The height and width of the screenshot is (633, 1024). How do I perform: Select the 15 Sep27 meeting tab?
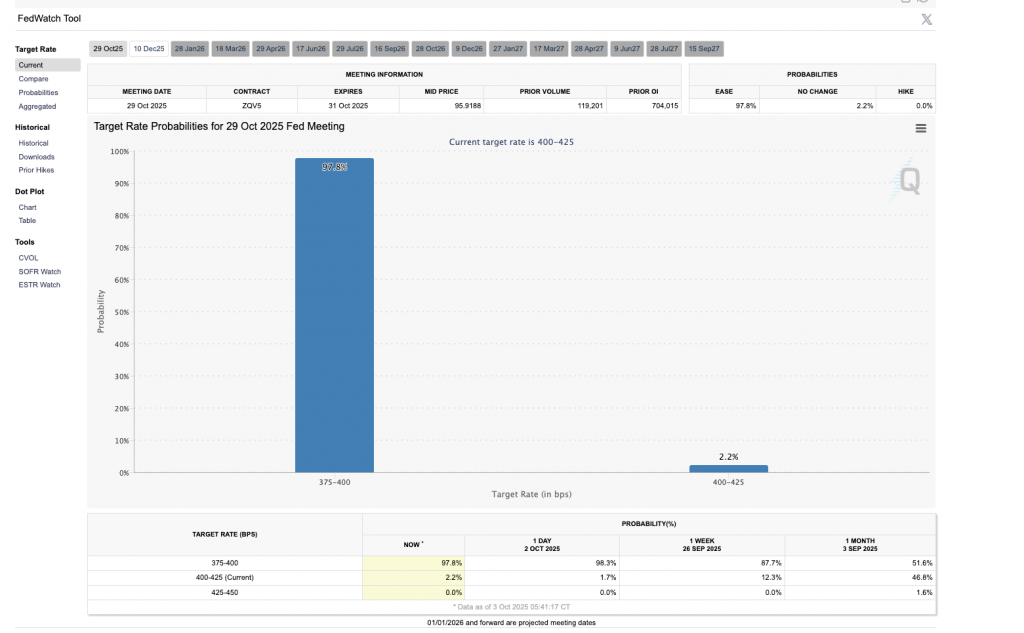704,48
